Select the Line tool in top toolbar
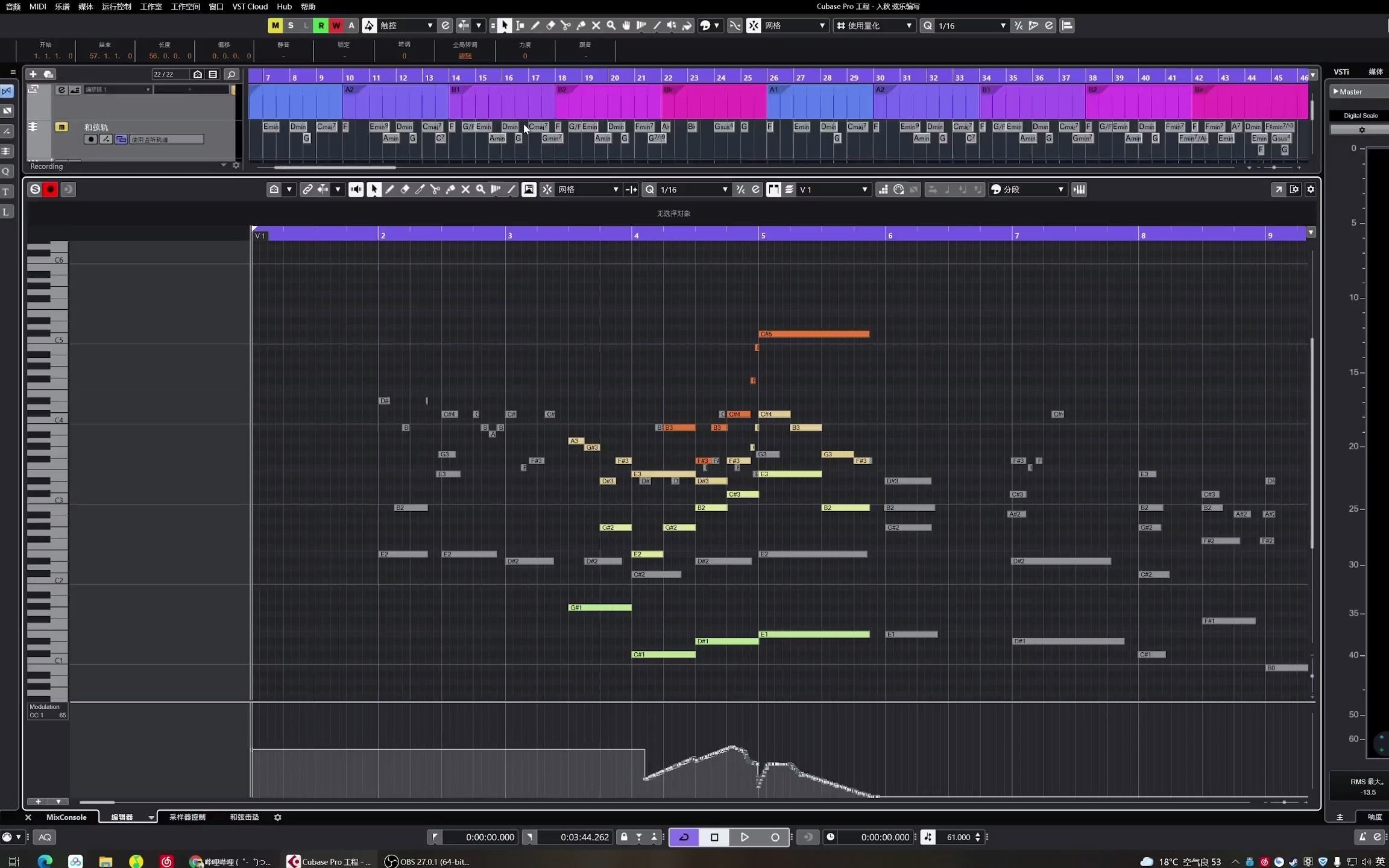The image size is (1389, 868). (657, 25)
